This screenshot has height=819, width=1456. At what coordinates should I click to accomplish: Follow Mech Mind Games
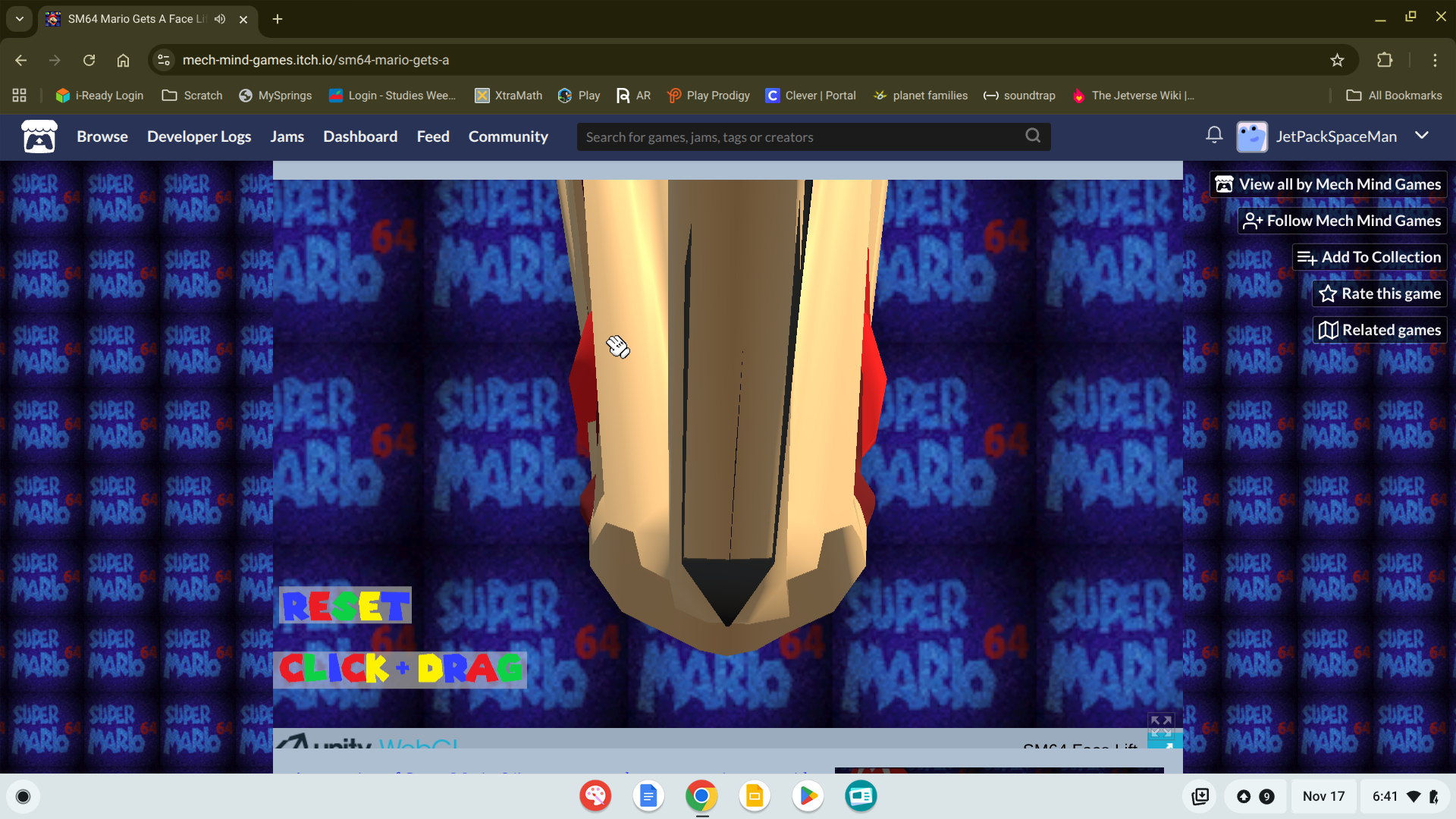pos(1342,221)
